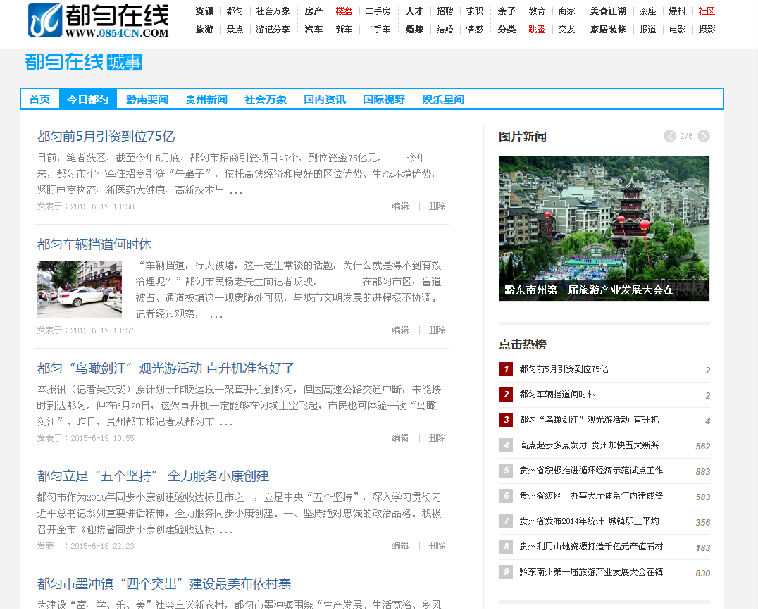Click 编辑 under the 乌瞰剑江 article
This screenshot has width=758, height=609.
click(x=400, y=438)
